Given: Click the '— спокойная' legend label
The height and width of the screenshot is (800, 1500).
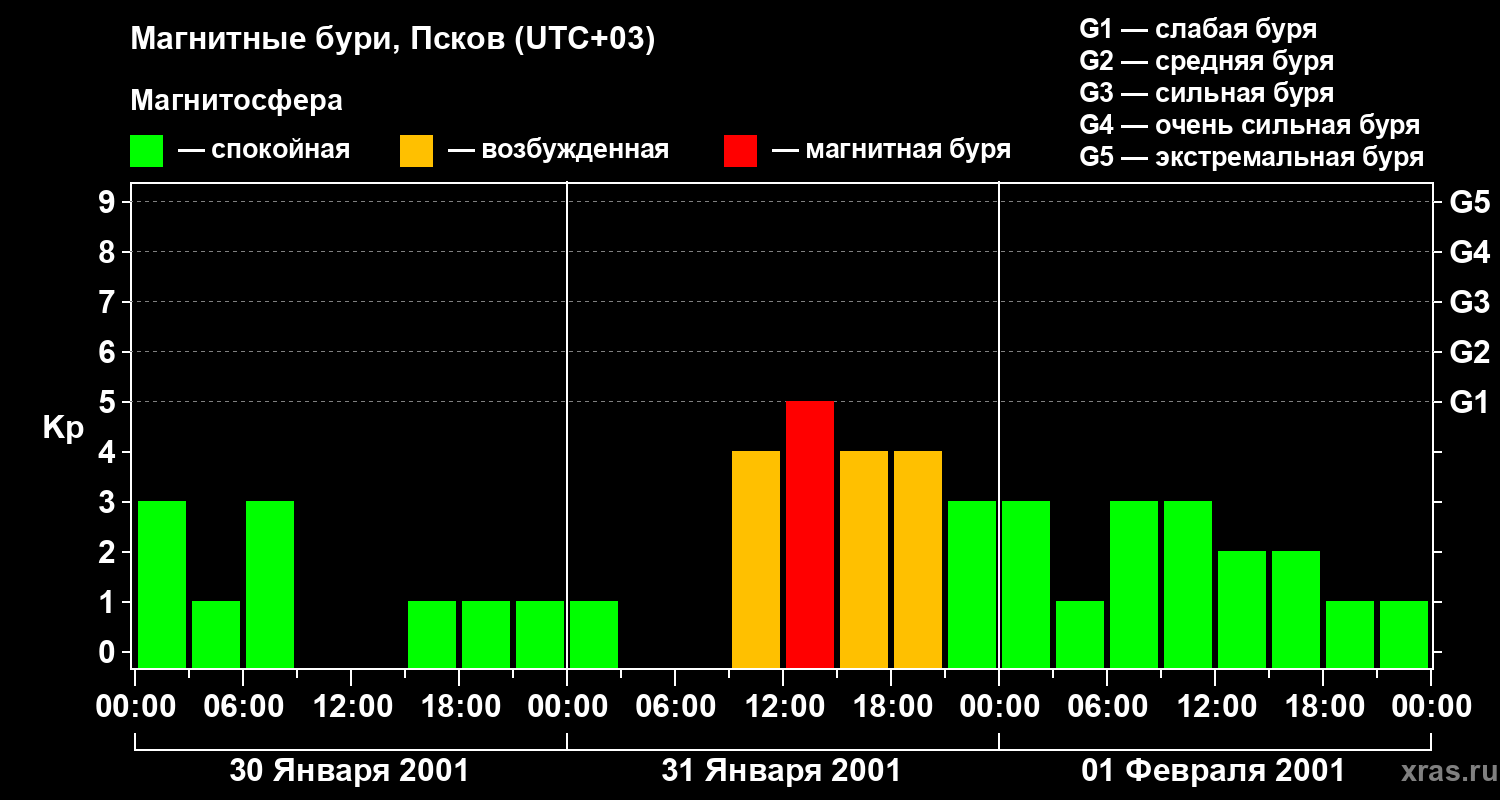Looking at the screenshot, I should click(x=264, y=150).
